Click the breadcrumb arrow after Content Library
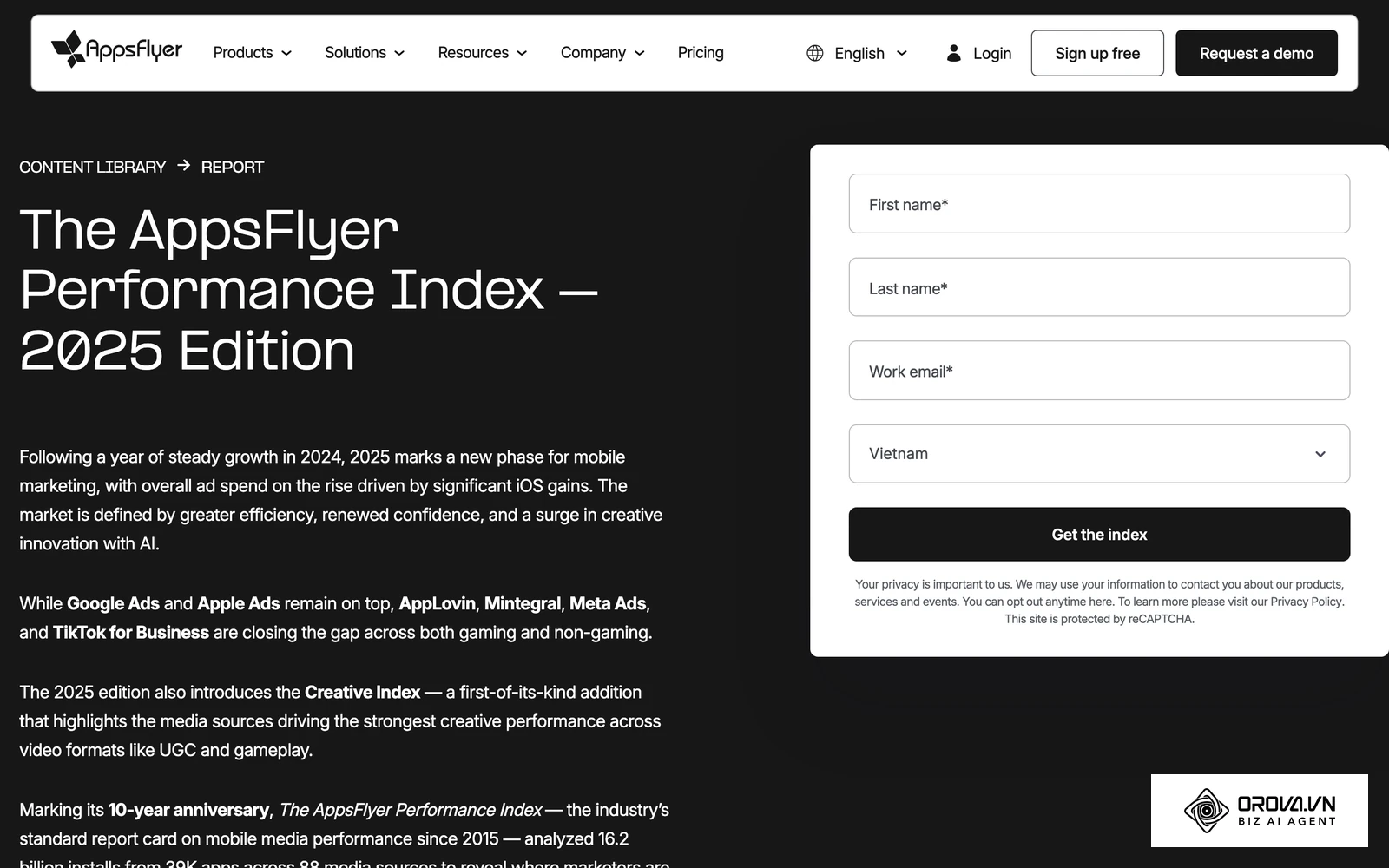Image resolution: width=1389 pixels, height=868 pixels. 183,165
